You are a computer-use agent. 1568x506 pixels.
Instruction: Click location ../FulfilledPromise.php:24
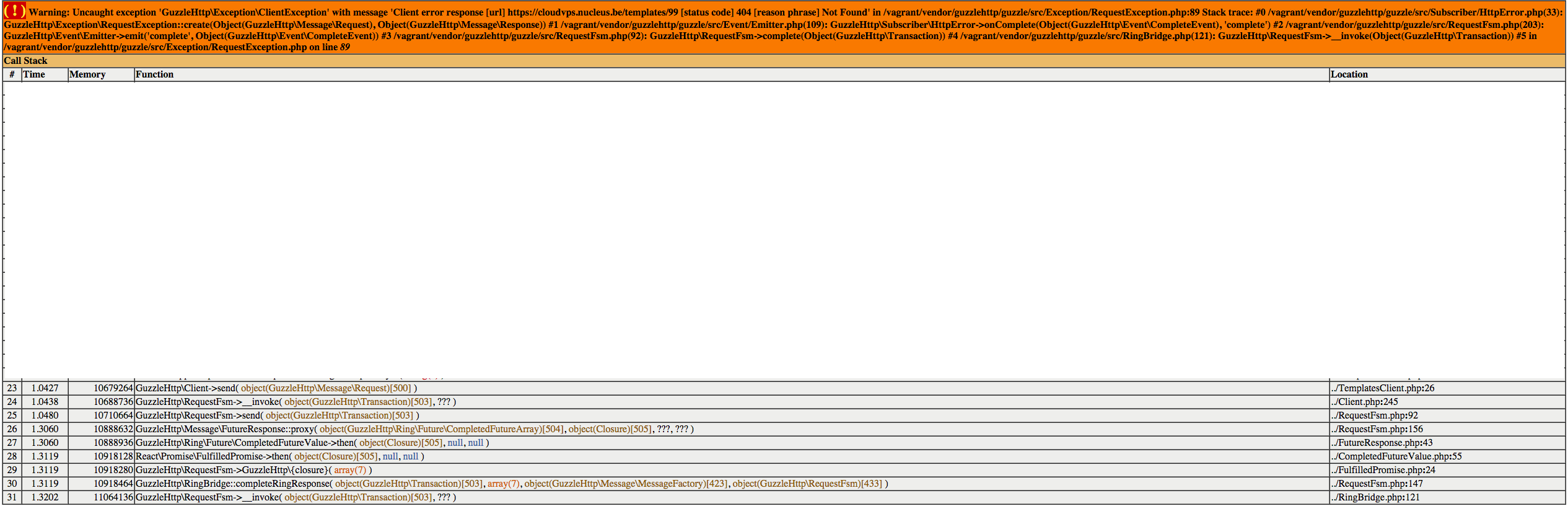(x=1383, y=470)
